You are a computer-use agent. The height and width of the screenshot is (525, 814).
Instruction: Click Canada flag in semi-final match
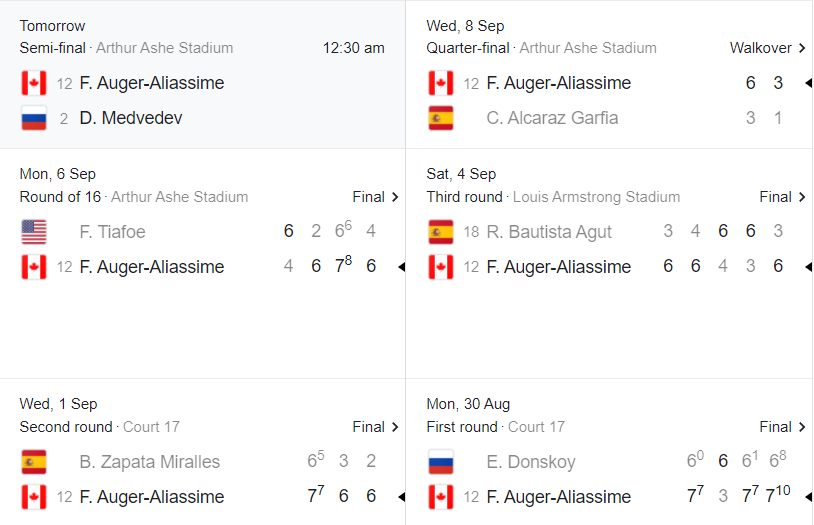pos(34,83)
